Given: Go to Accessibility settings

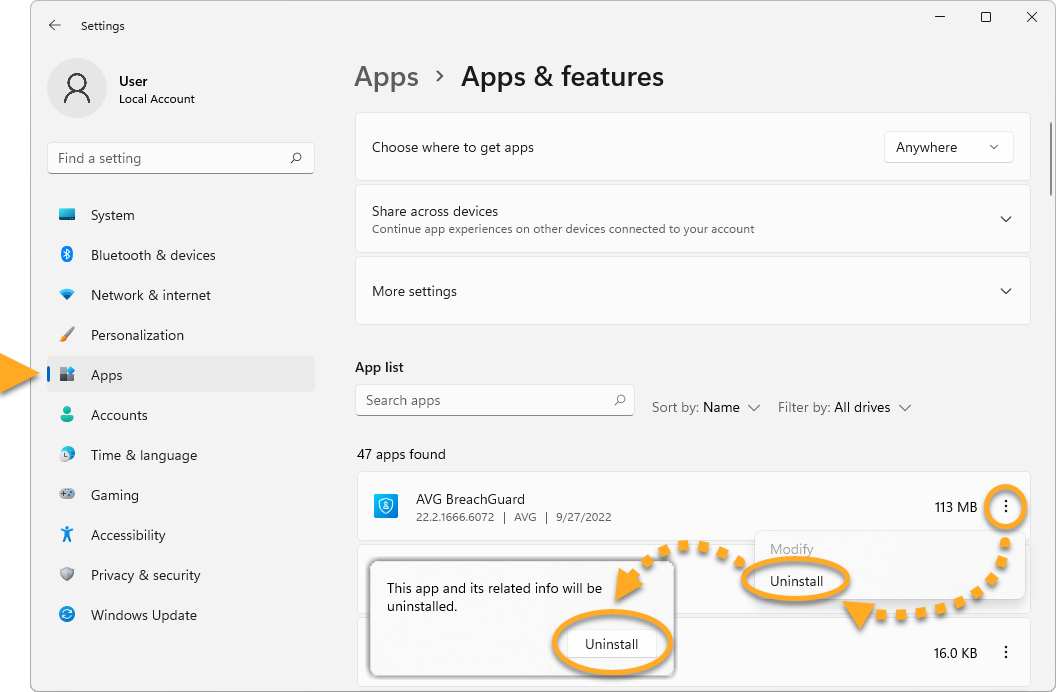Looking at the screenshot, I should point(128,535).
